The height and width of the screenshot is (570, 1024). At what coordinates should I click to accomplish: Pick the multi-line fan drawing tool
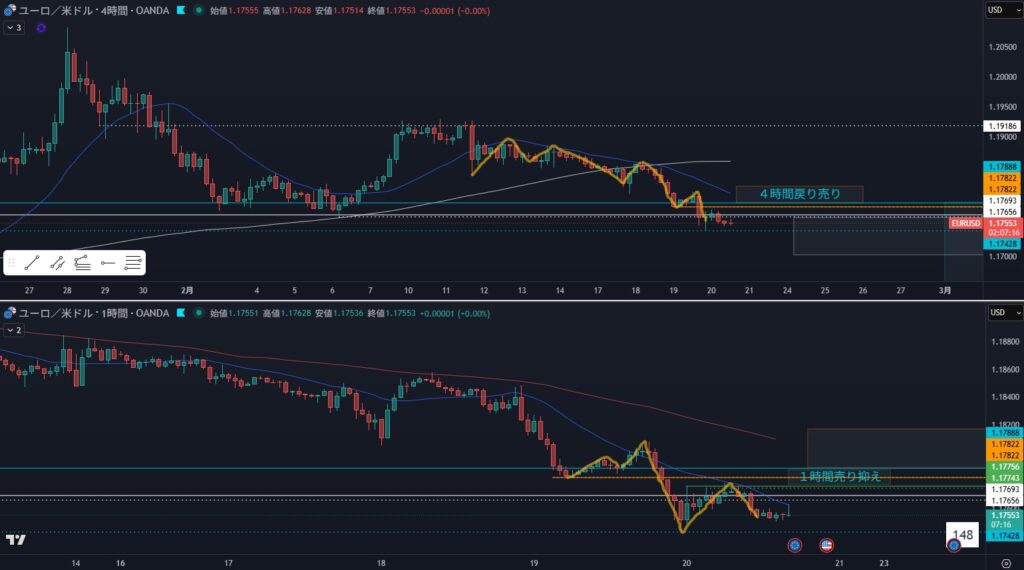coord(82,263)
